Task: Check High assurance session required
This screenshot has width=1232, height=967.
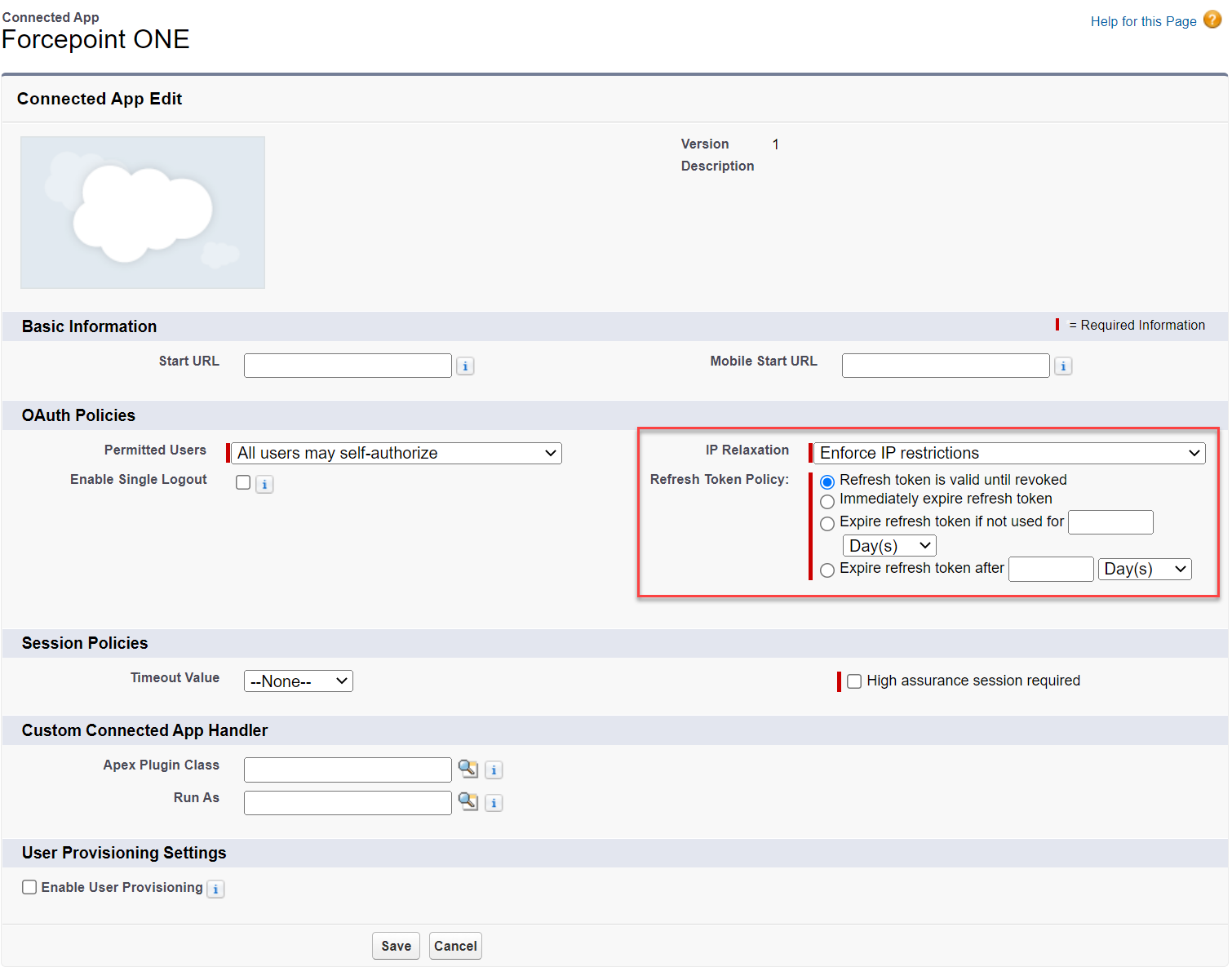Action: click(853, 681)
